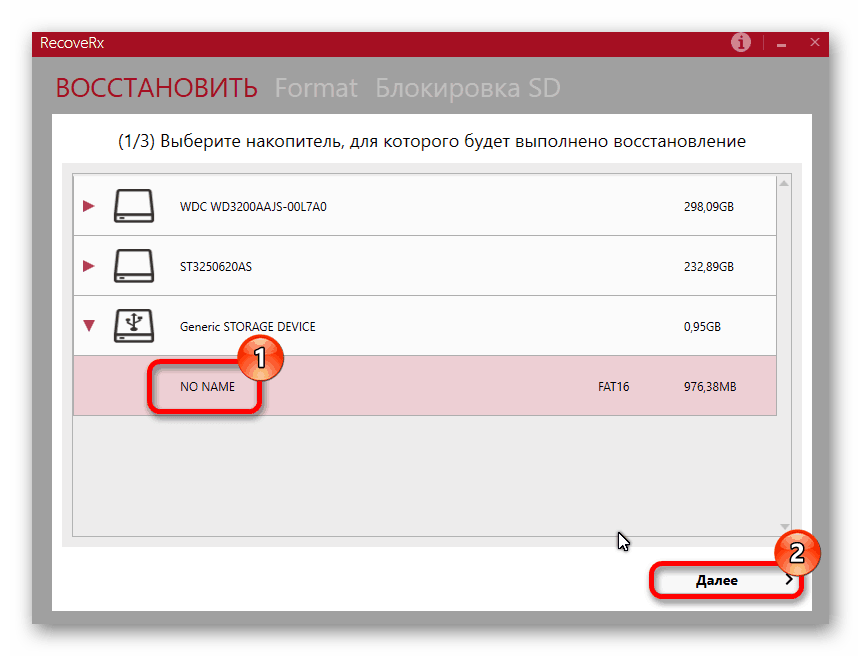Click the 976,38MB partition size
Viewport: 861px width, 656px height.
tap(709, 386)
